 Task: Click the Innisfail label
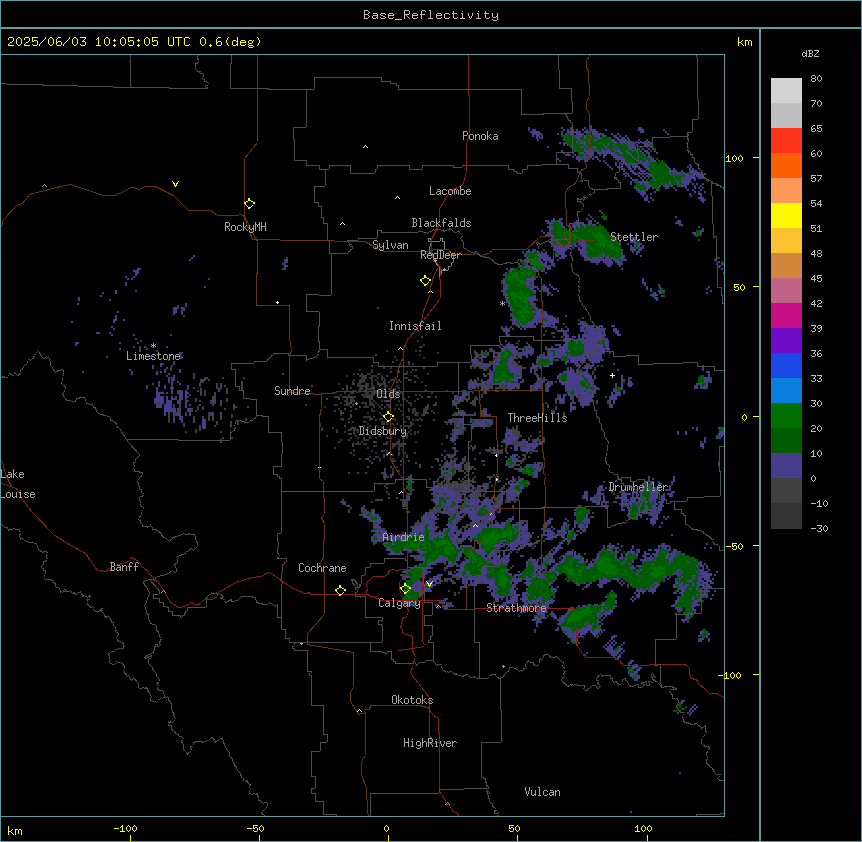pos(415,326)
